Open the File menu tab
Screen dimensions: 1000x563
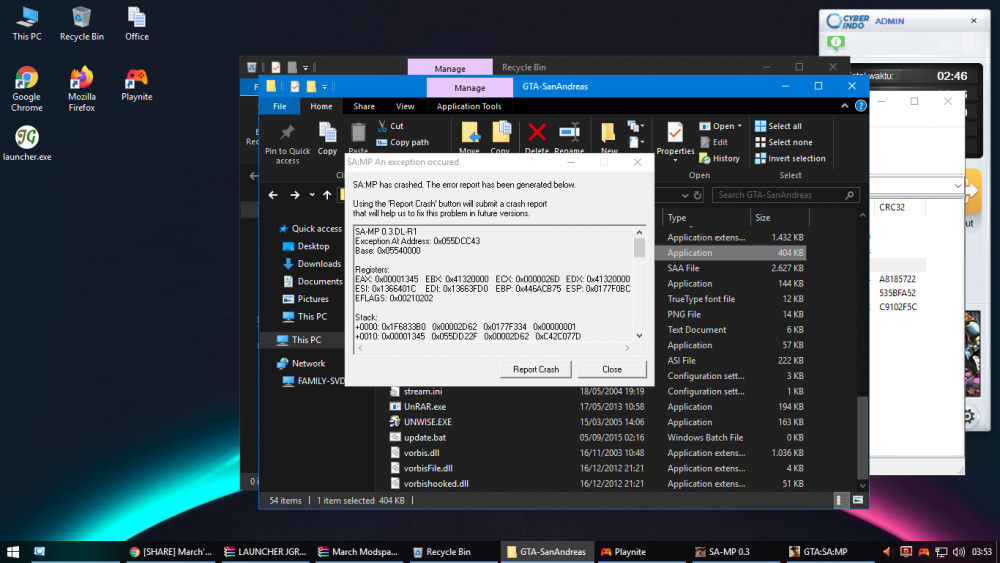(x=279, y=106)
